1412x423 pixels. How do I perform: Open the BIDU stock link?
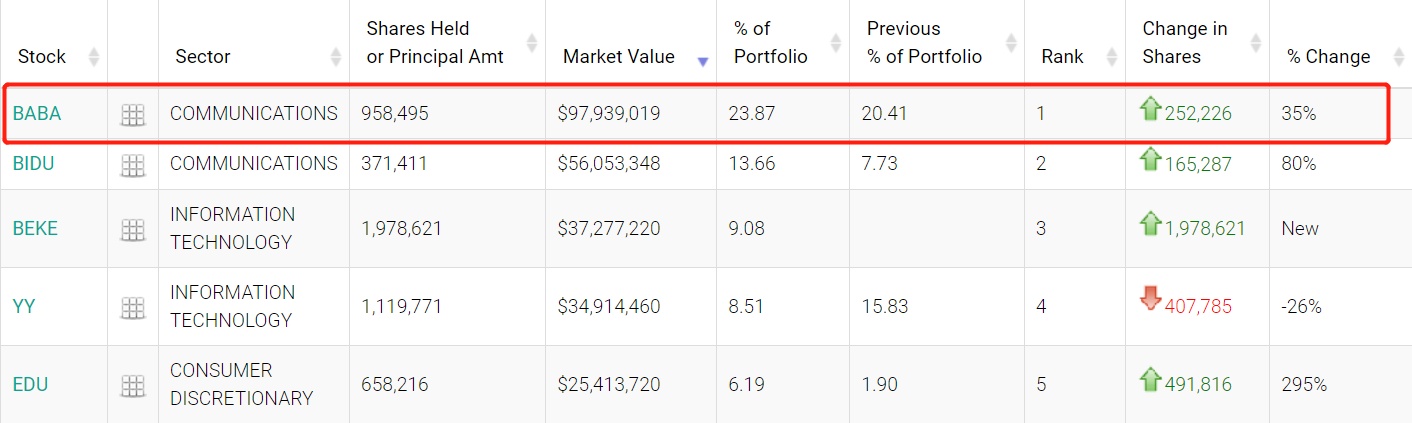[36, 164]
